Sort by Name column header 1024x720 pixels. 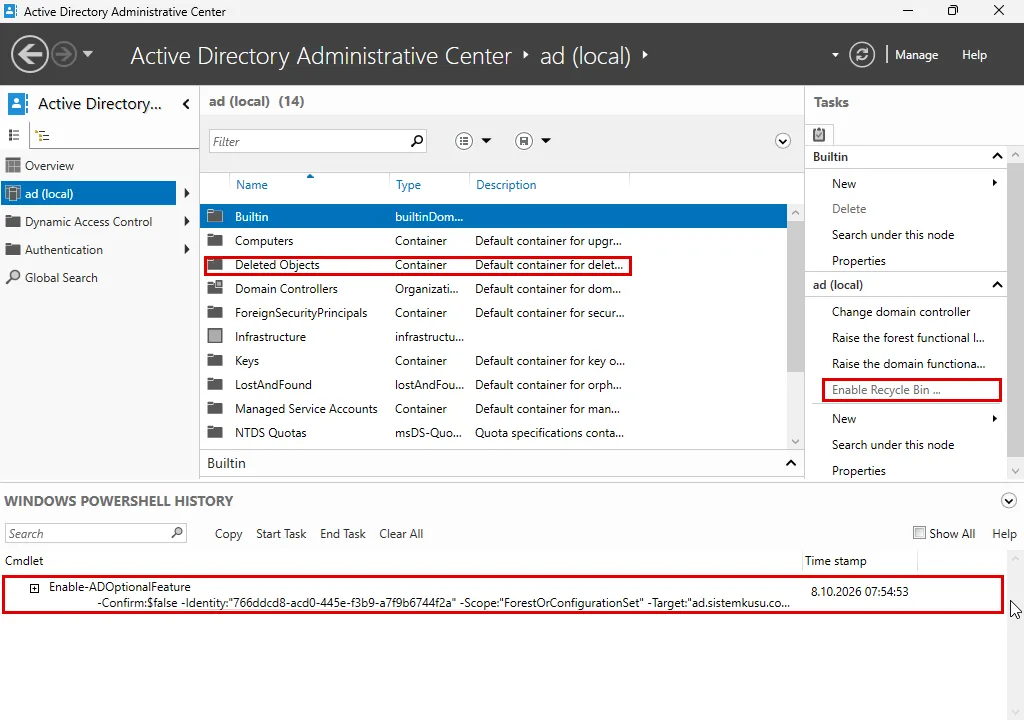[x=251, y=185]
